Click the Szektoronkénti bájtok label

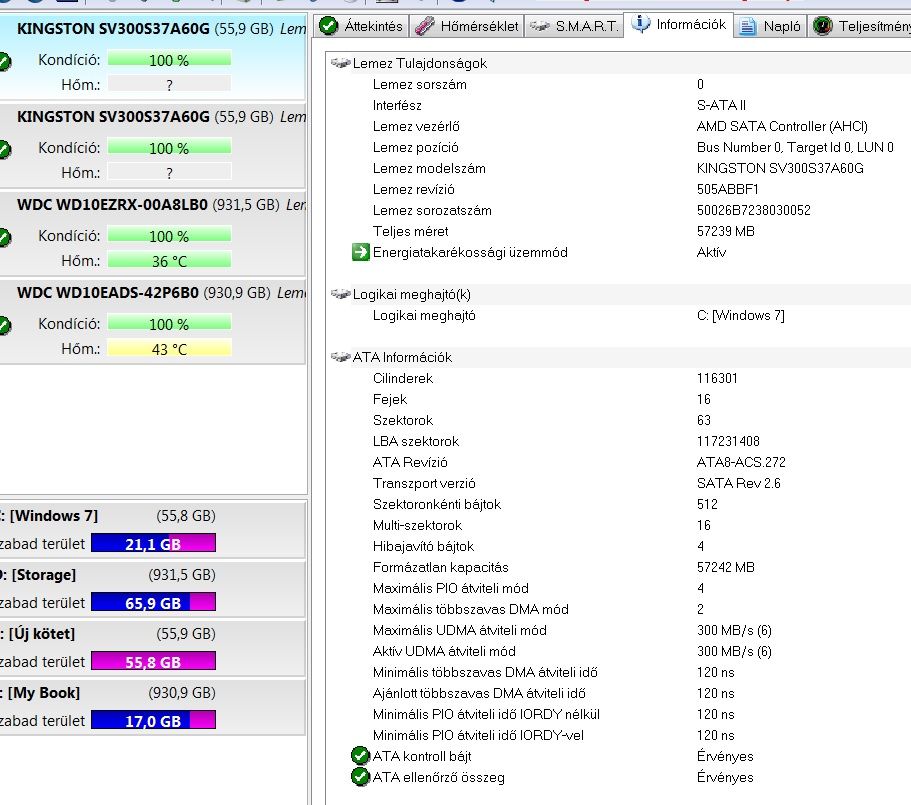pos(437,504)
